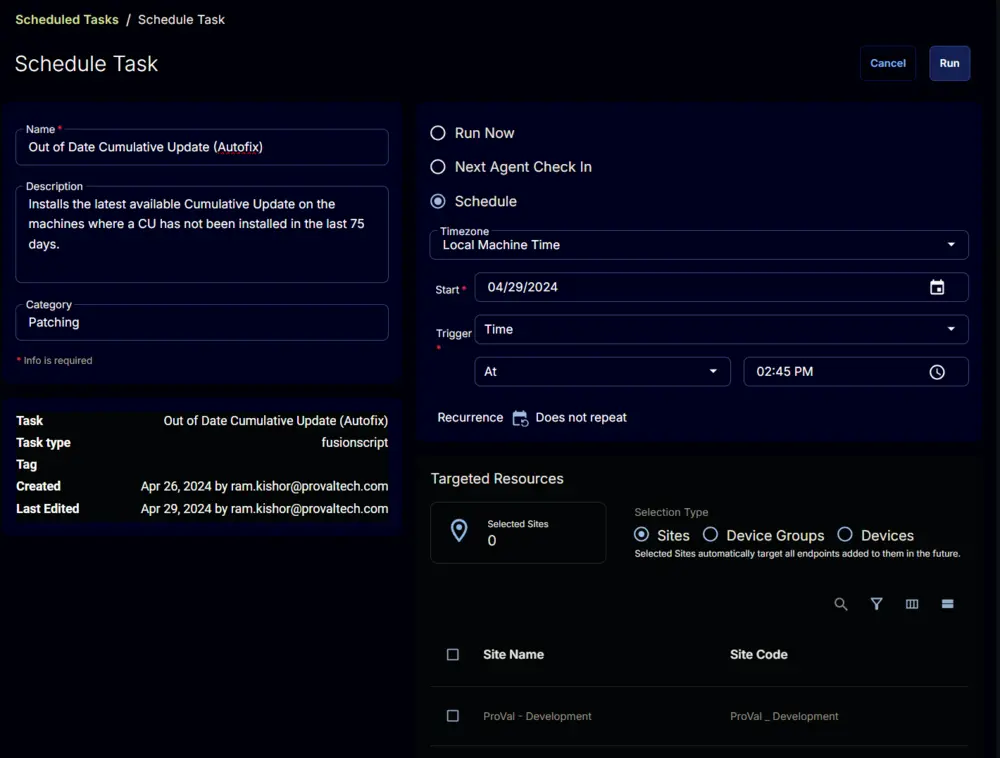Screen dimensions: 1000x758
Task: Click the Run button
Action: pyautogui.click(x=949, y=63)
